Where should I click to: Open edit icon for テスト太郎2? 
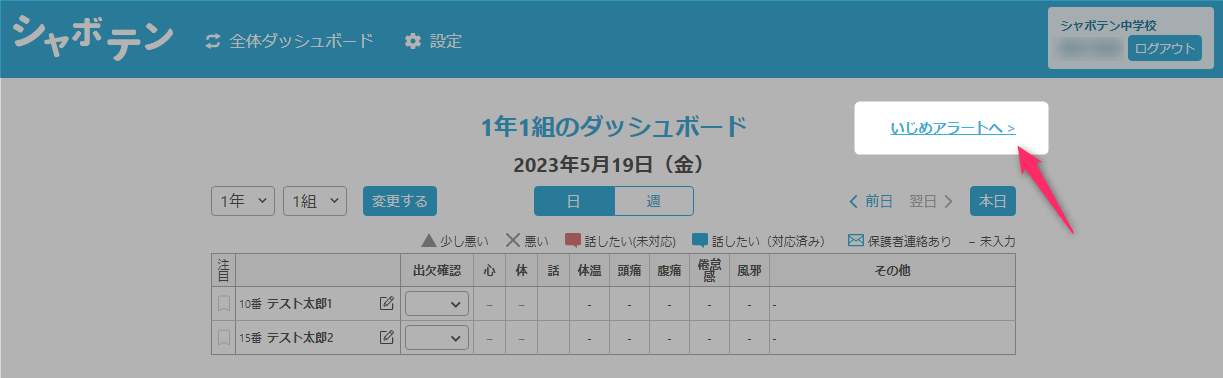coord(387,338)
